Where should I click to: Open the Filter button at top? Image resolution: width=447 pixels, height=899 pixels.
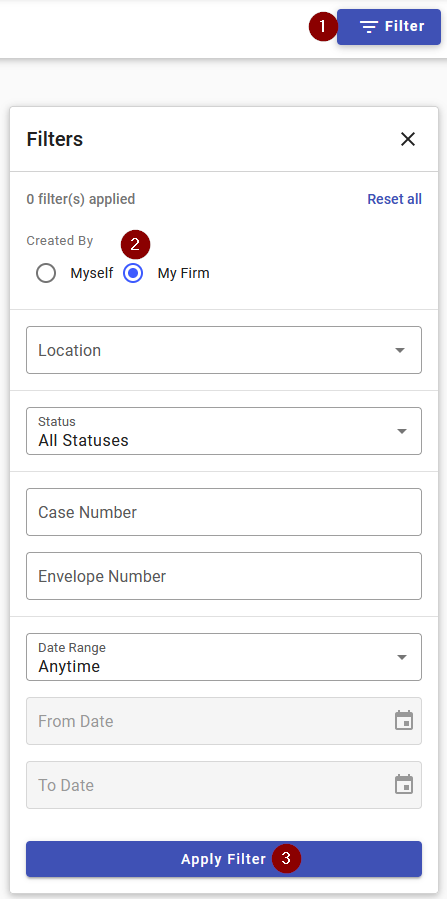coord(389,26)
